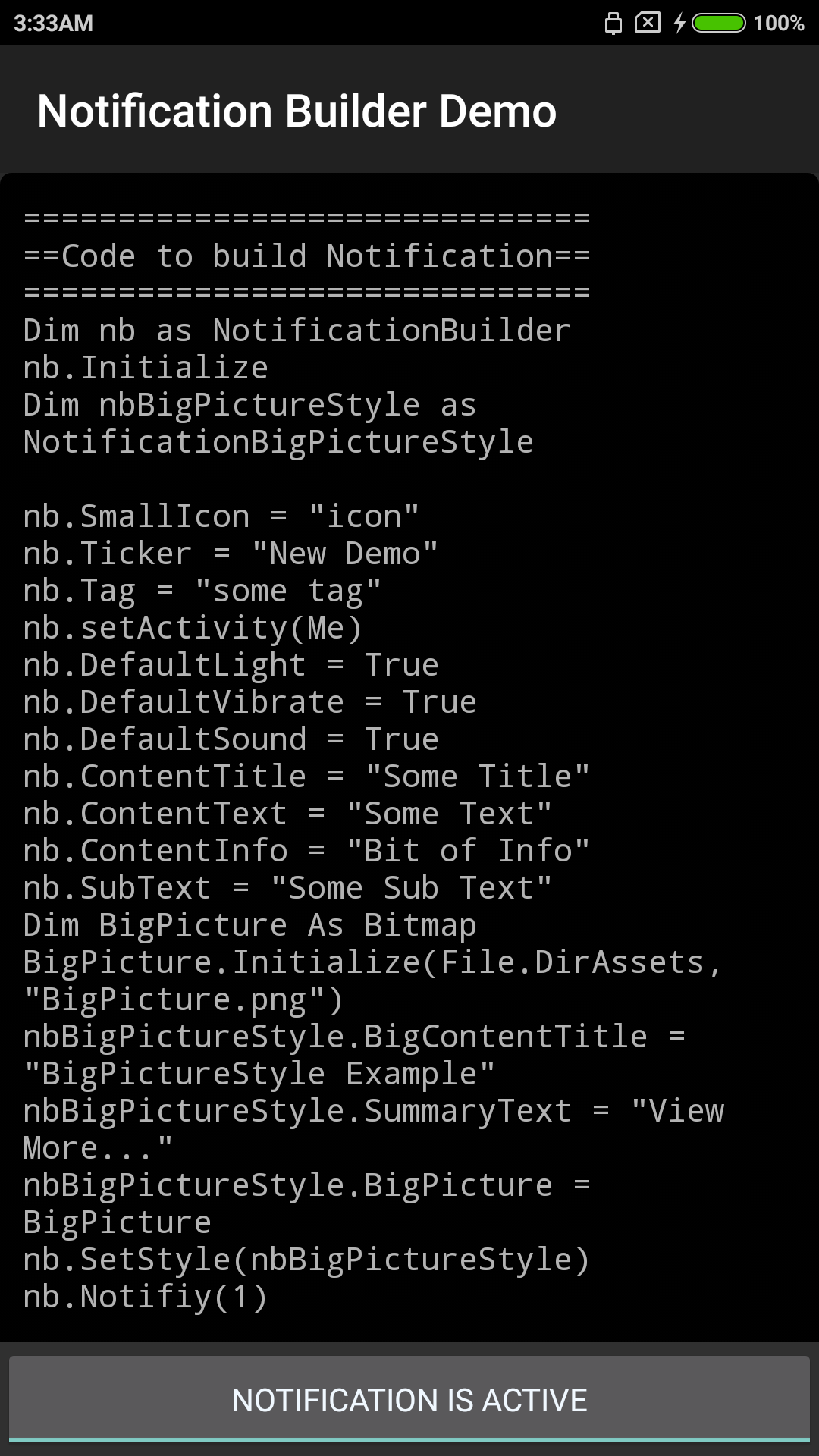Tap the 3:33AM clock in status bar
The width and height of the screenshot is (819, 1456).
[x=53, y=24]
